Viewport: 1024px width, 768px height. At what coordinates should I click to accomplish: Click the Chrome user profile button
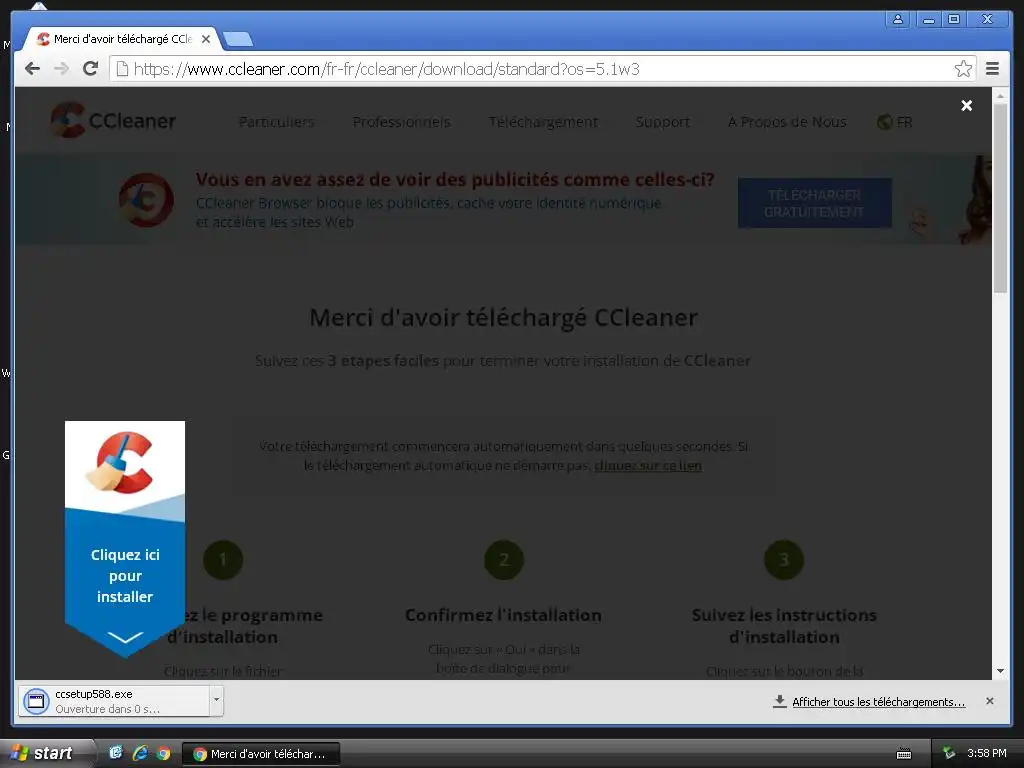[898, 19]
